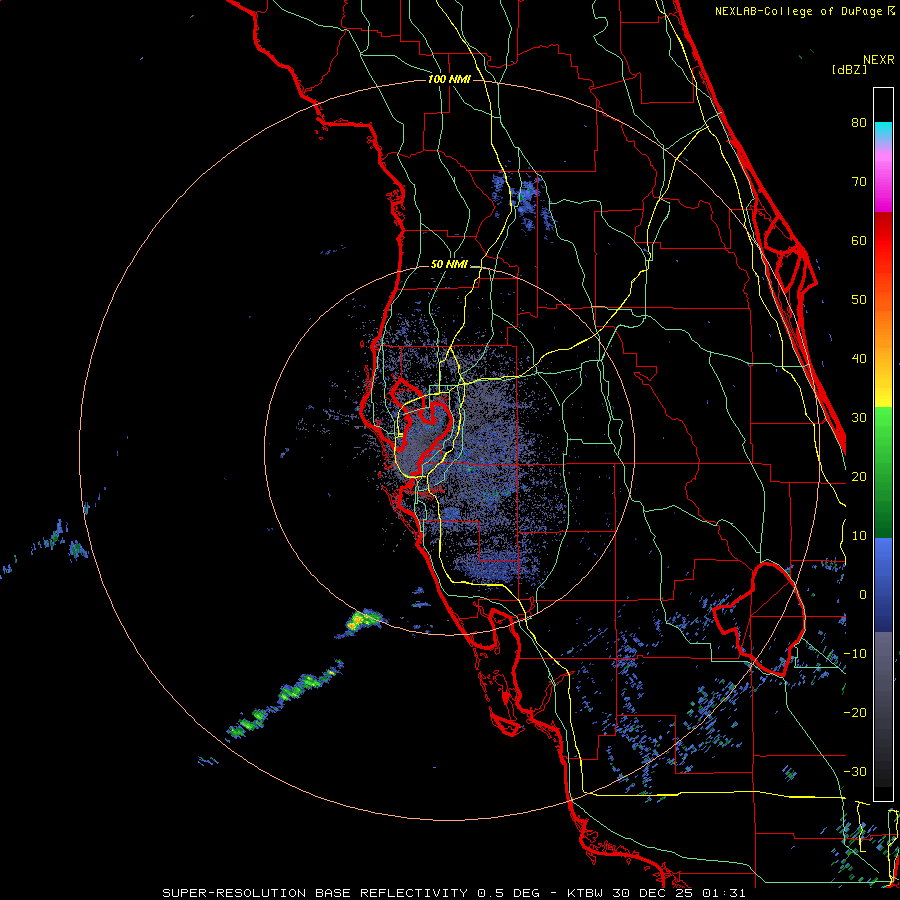Click the green rain band southwest over Gulf
Image resolution: width=900 pixels, height=900 pixels.
point(286,699)
